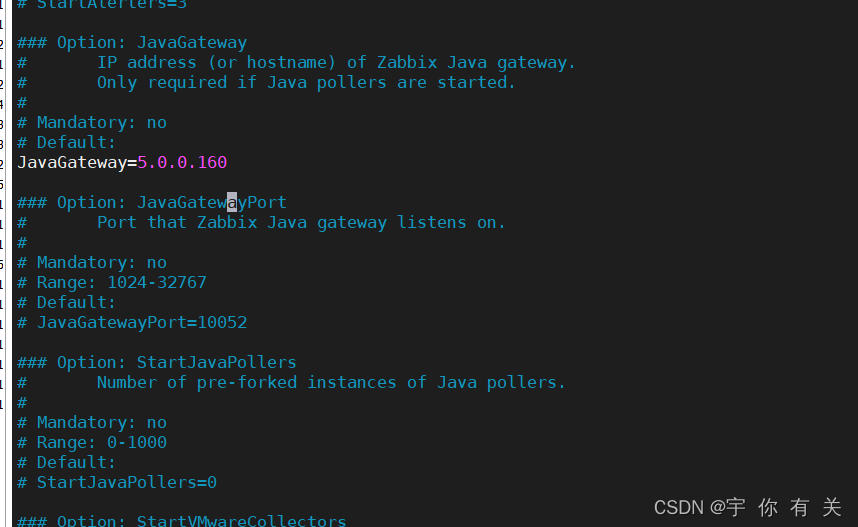Click the CSDN watermark text
The image size is (858, 527).
point(747,507)
